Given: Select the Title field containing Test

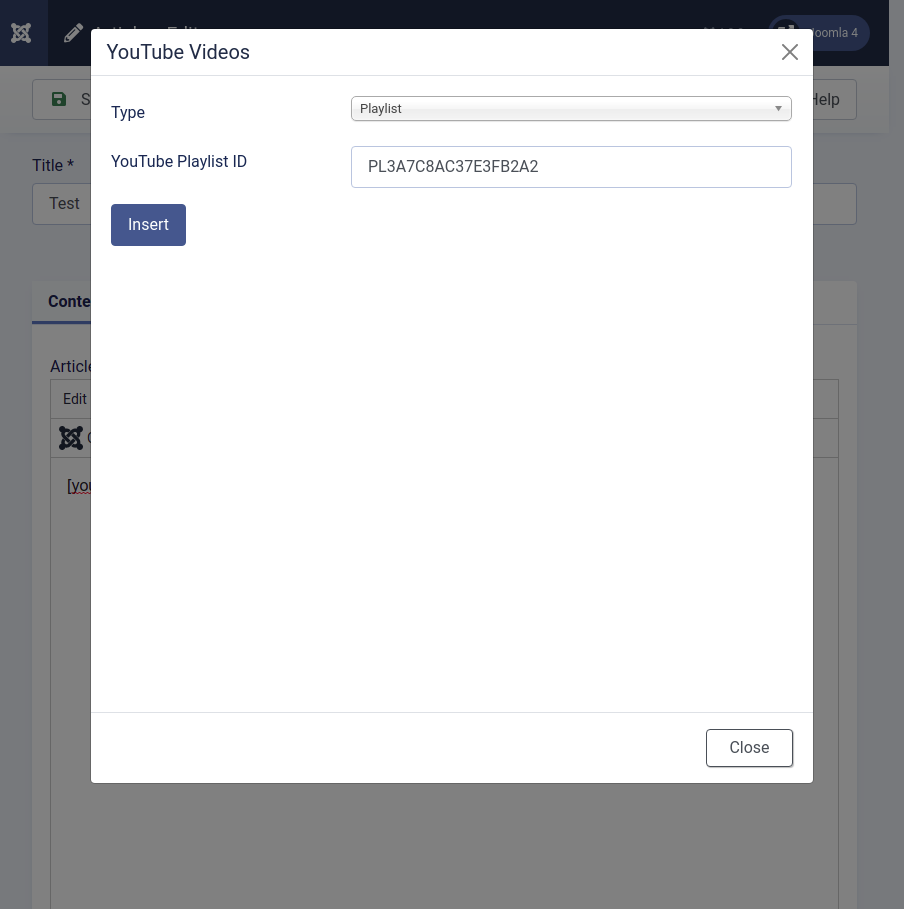Looking at the screenshot, I should coord(62,204).
